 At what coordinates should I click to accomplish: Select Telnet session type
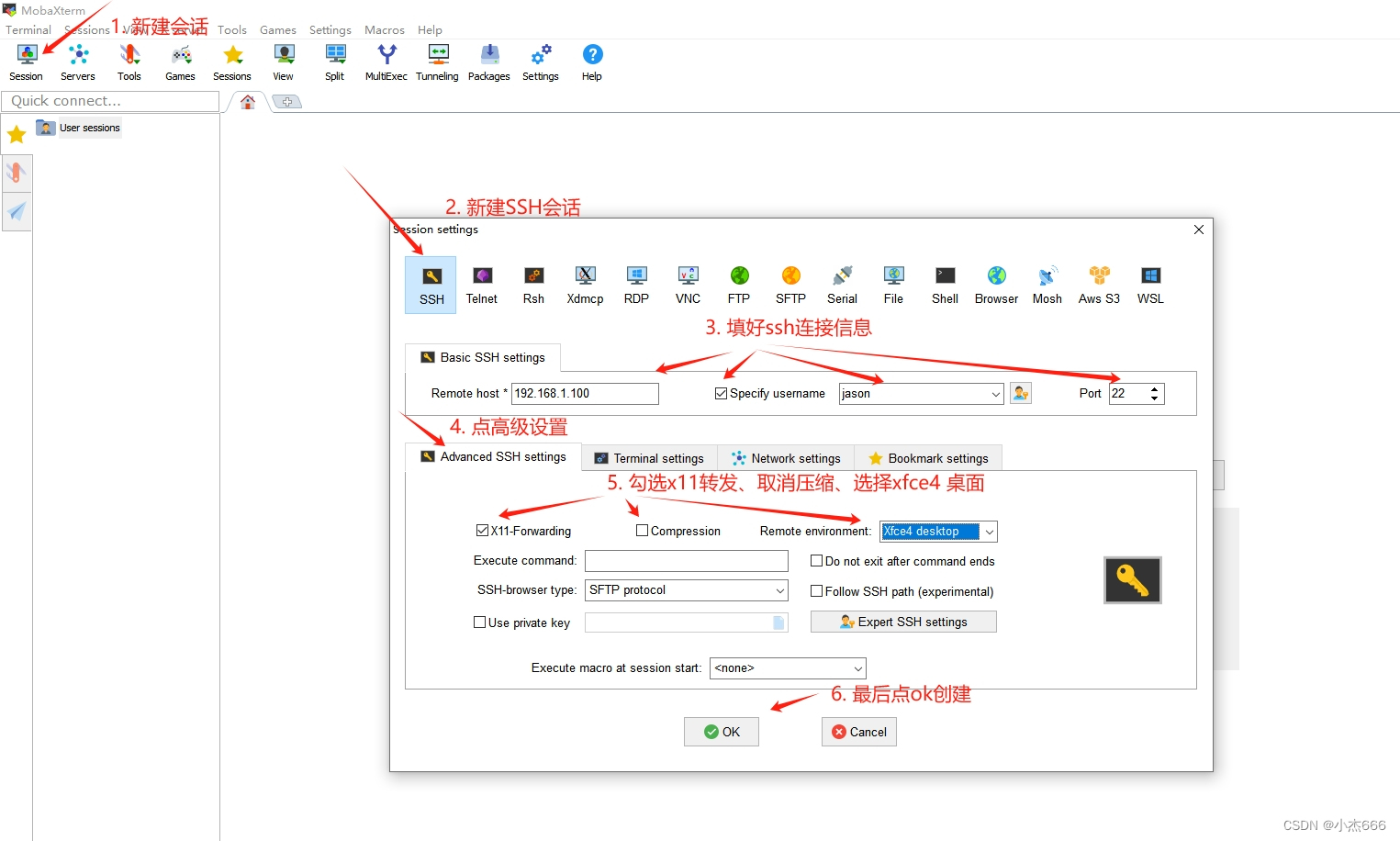pos(482,286)
